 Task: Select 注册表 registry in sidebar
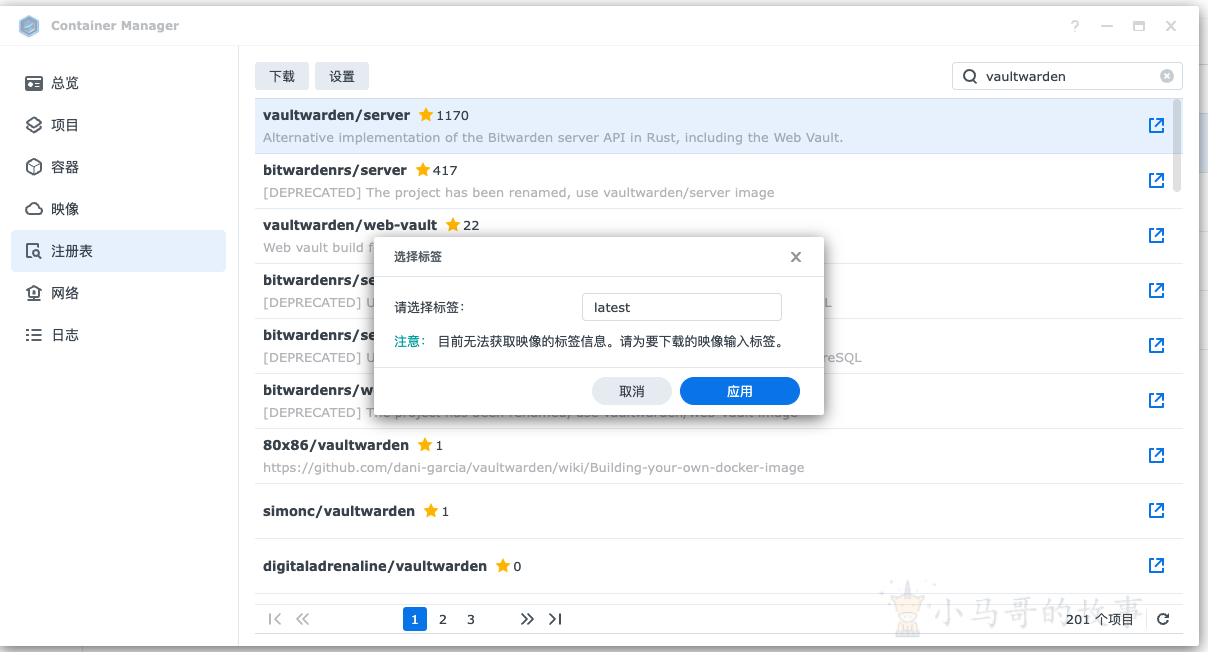(118, 251)
